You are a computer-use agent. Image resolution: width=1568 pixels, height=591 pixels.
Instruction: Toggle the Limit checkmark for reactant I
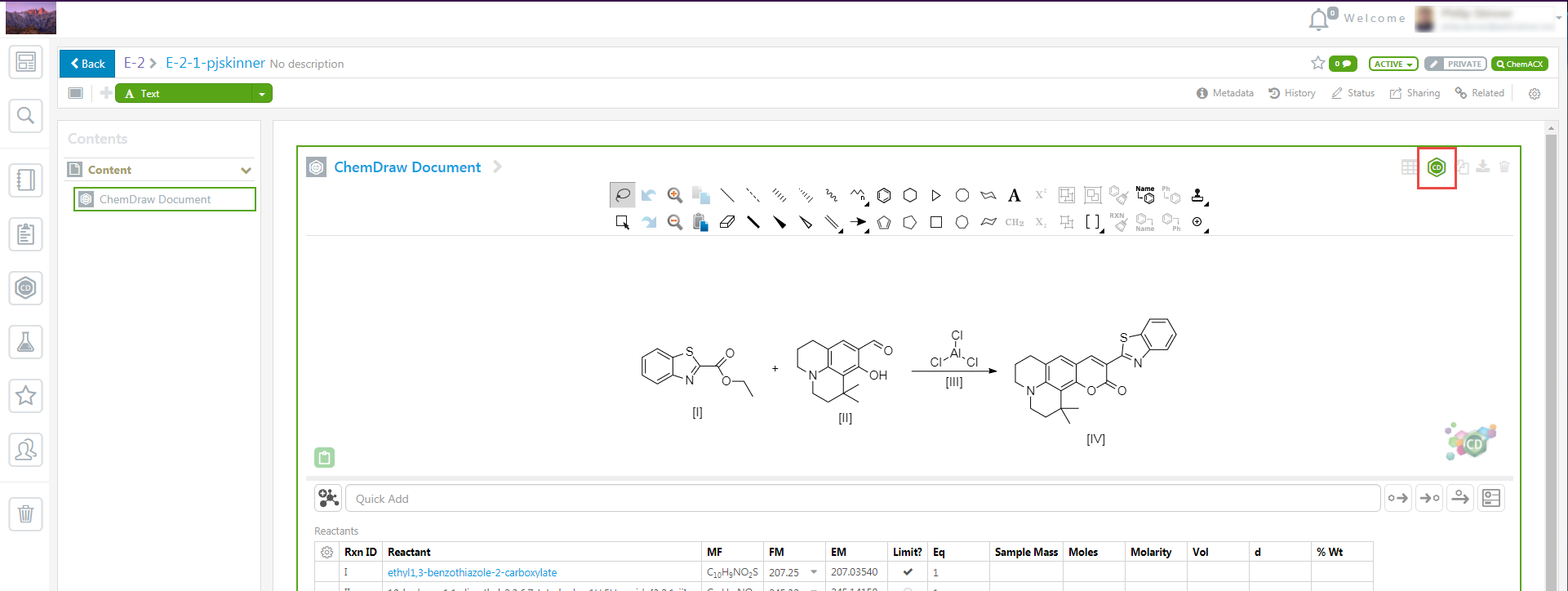(x=908, y=572)
